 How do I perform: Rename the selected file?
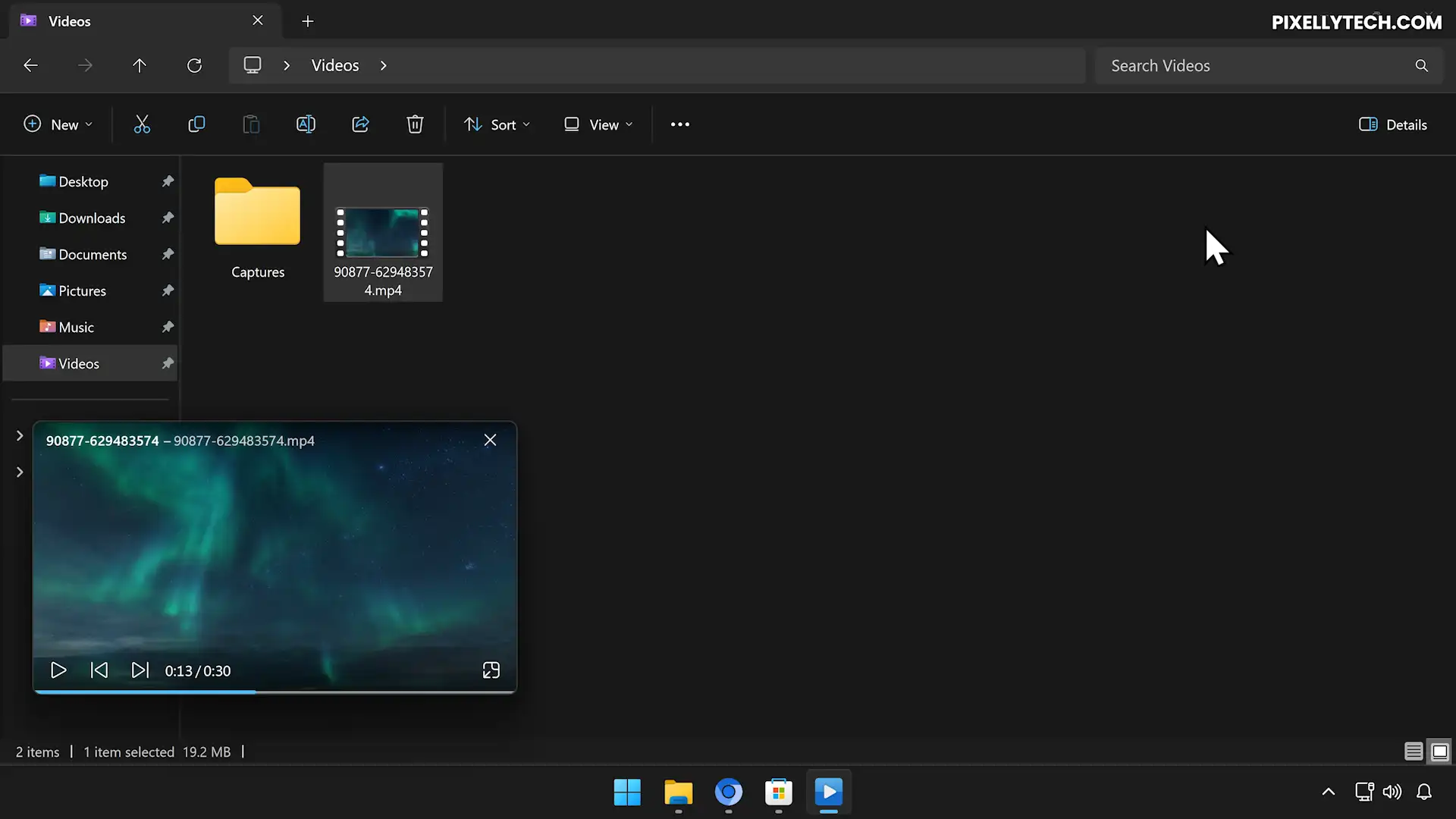(x=306, y=124)
